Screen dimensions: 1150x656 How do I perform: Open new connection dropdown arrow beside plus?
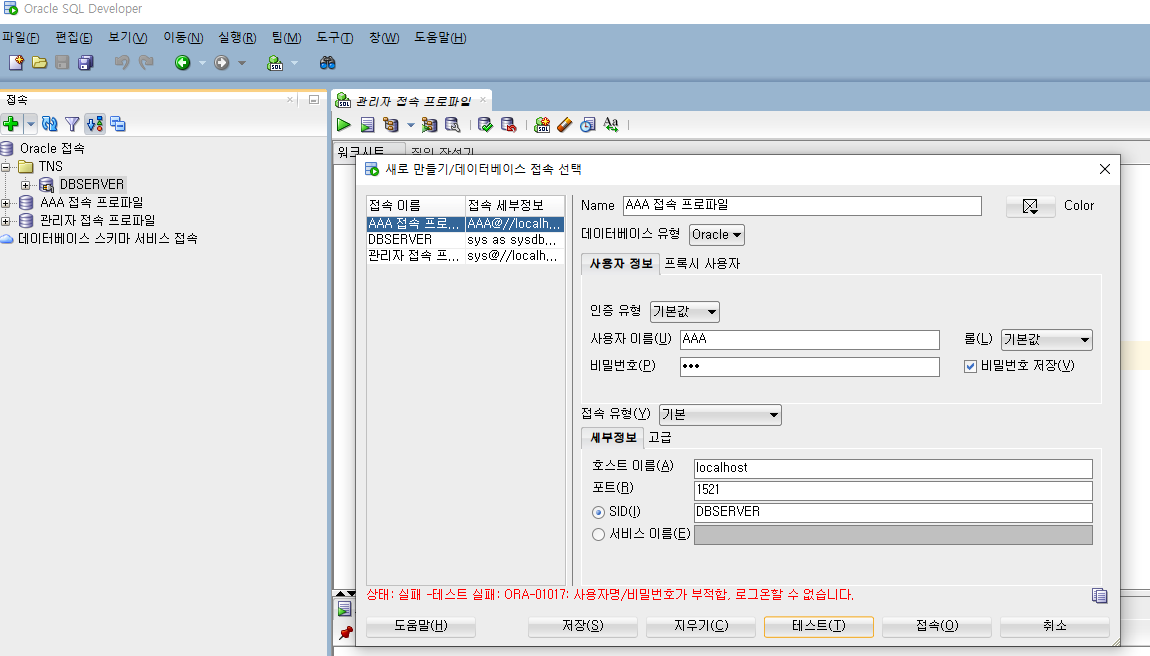(31, 124)
